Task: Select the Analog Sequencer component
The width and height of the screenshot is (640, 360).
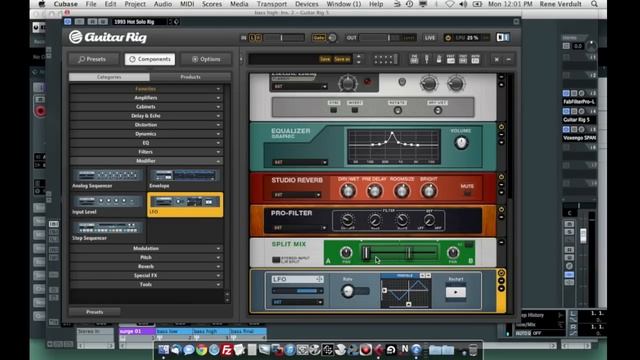Action: point(108,179)
